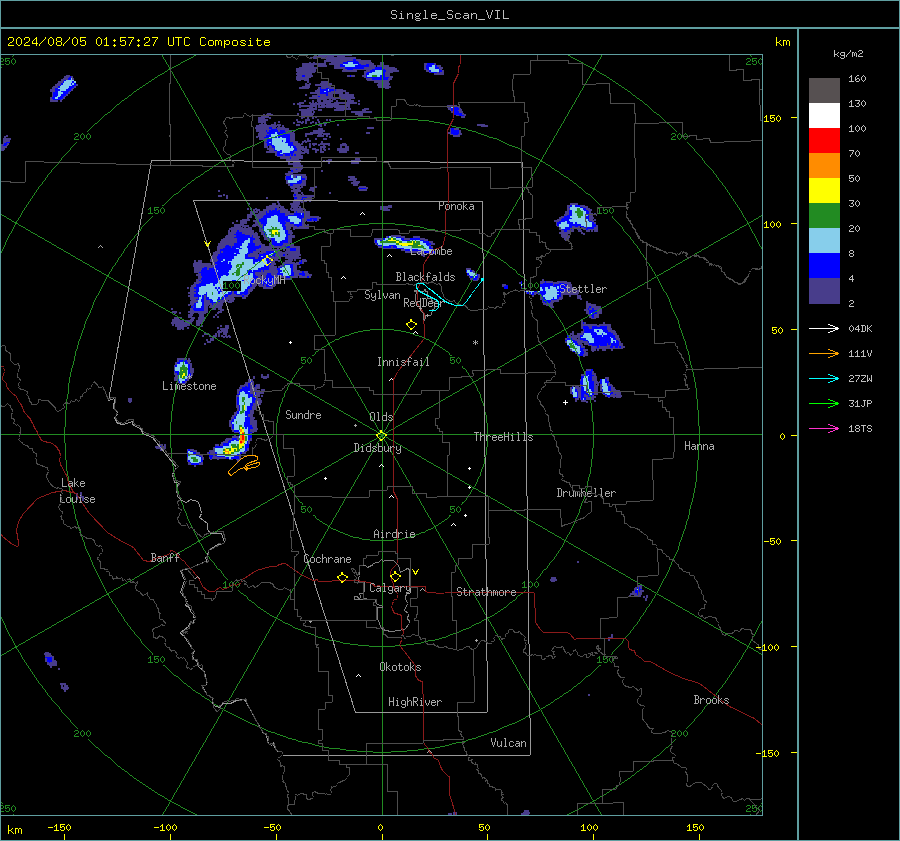
Task: Click the Lake Louise label
Action: [77, 491]
